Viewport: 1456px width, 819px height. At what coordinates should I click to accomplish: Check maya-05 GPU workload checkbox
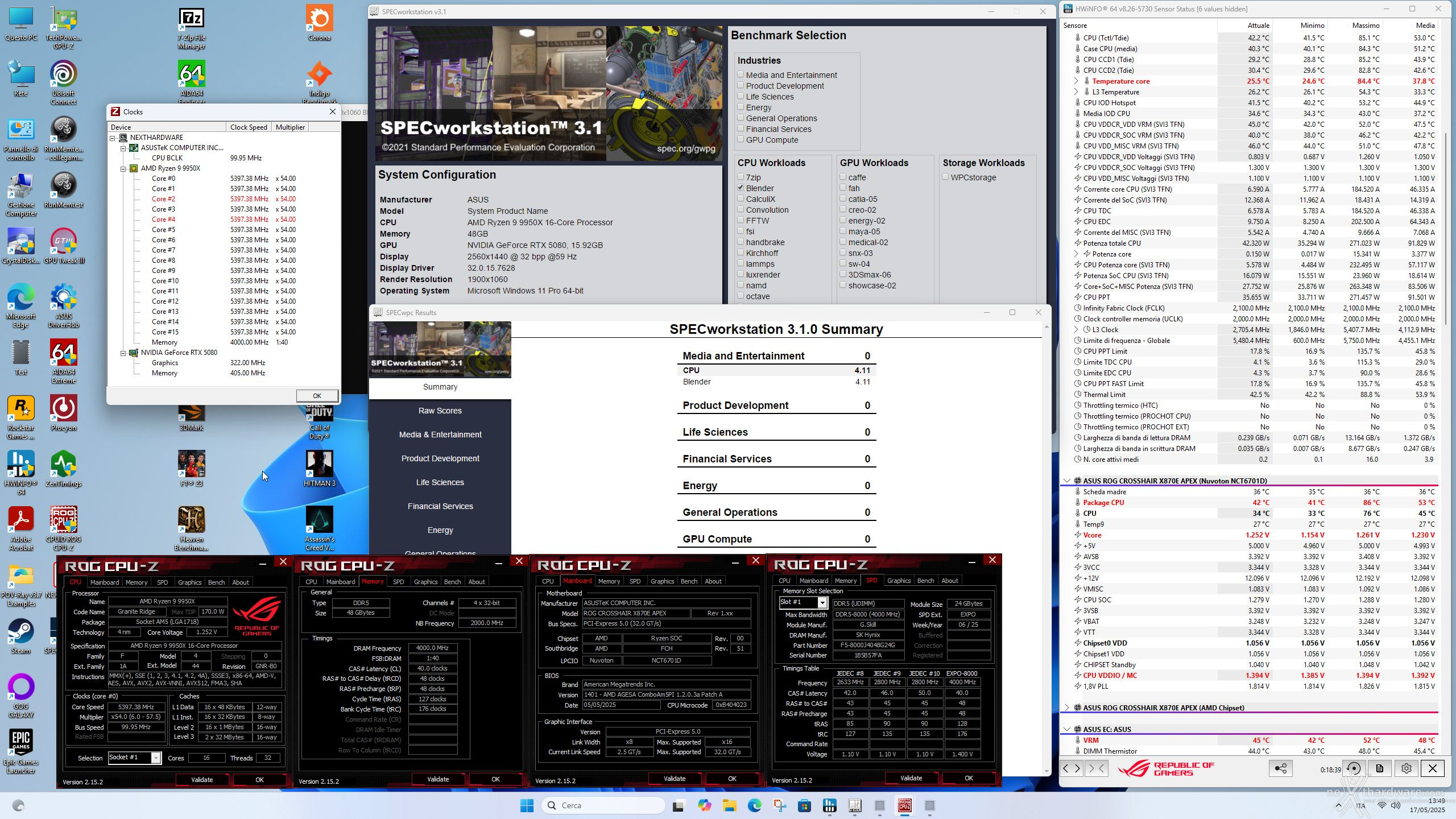point(843,231)
